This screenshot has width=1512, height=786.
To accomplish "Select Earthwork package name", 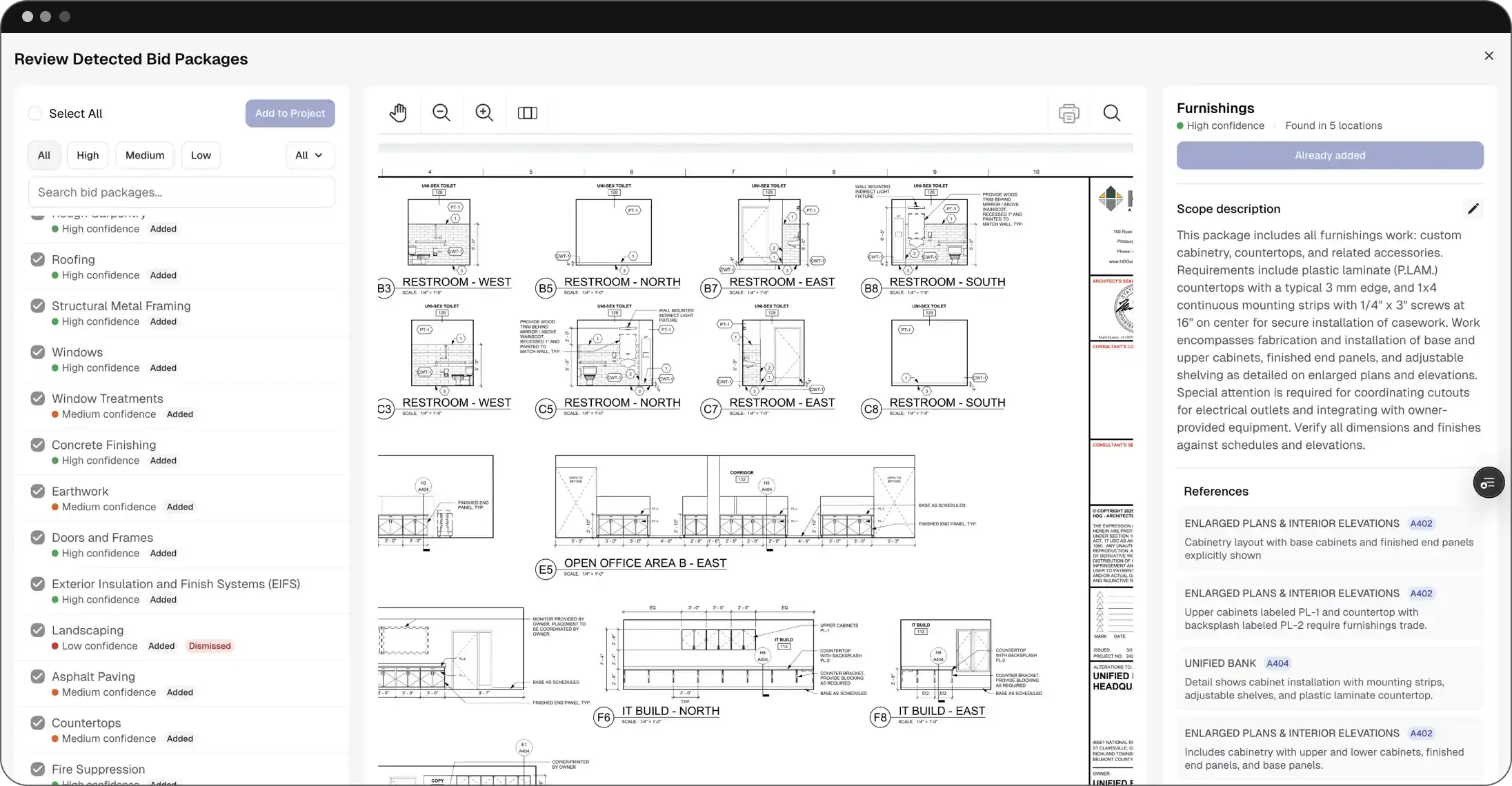I will coord(80,491).
